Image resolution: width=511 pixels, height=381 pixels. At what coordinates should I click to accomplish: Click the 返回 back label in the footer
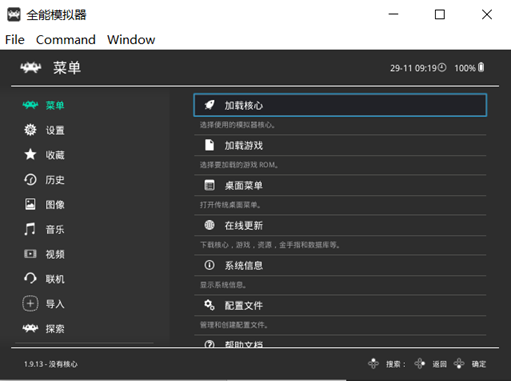click(440, 364)
